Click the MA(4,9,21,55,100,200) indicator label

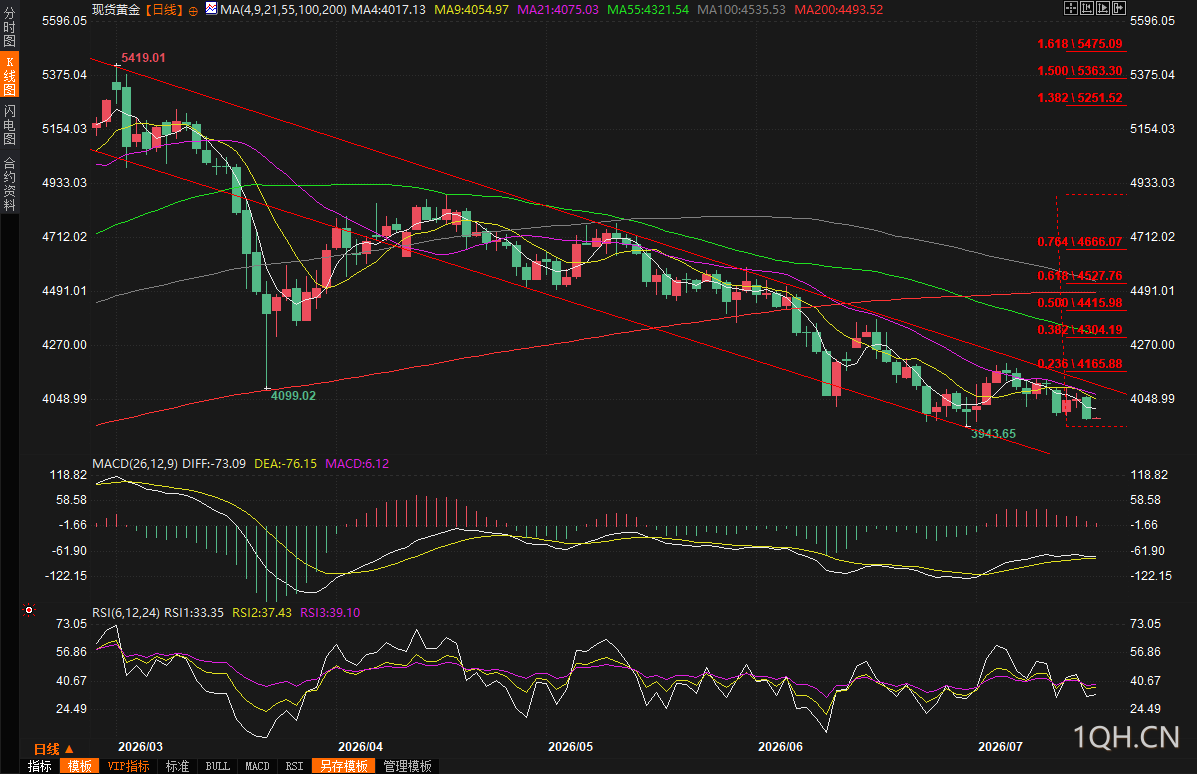tap(283, 10)
